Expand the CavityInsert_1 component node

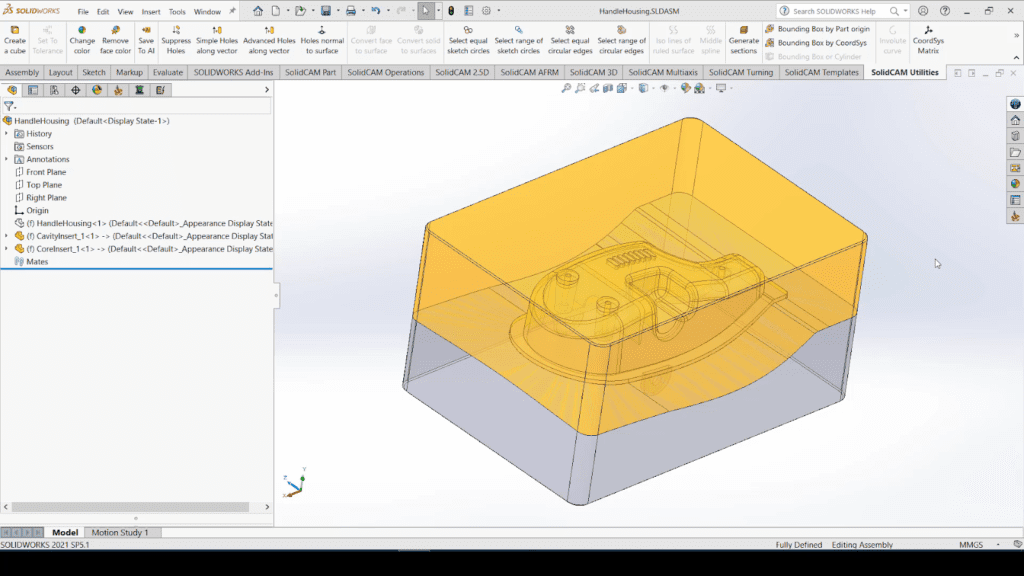tap(6, 236)
